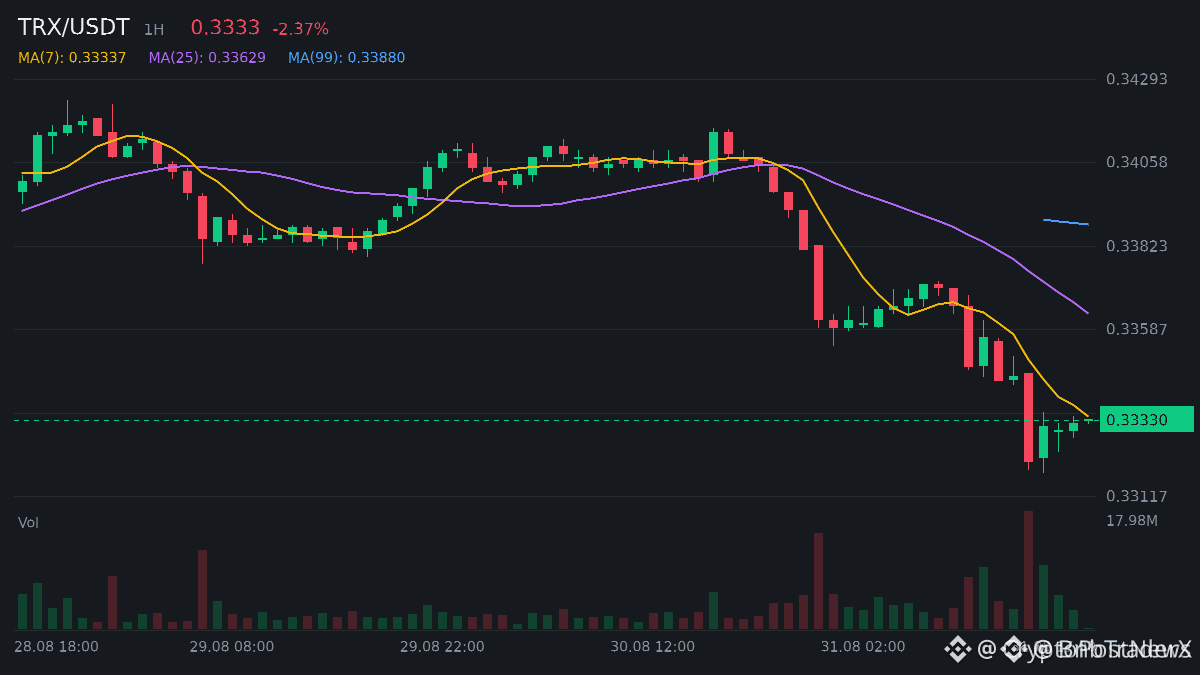1200x675 pixels.
Task: Click the MA(7) indicator label
Action: coord(72,58)
